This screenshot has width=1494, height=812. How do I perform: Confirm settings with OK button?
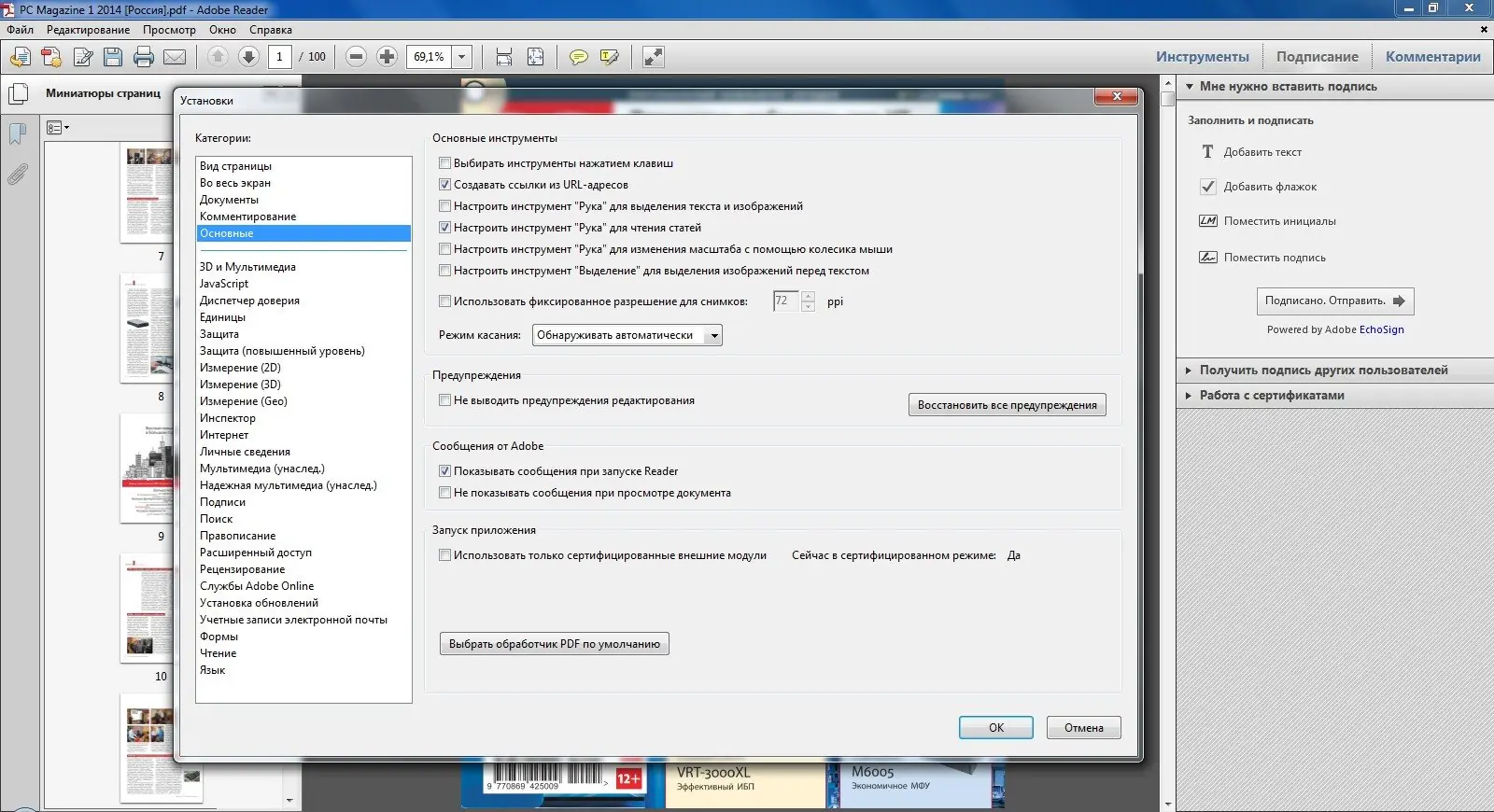click(996, 728)
